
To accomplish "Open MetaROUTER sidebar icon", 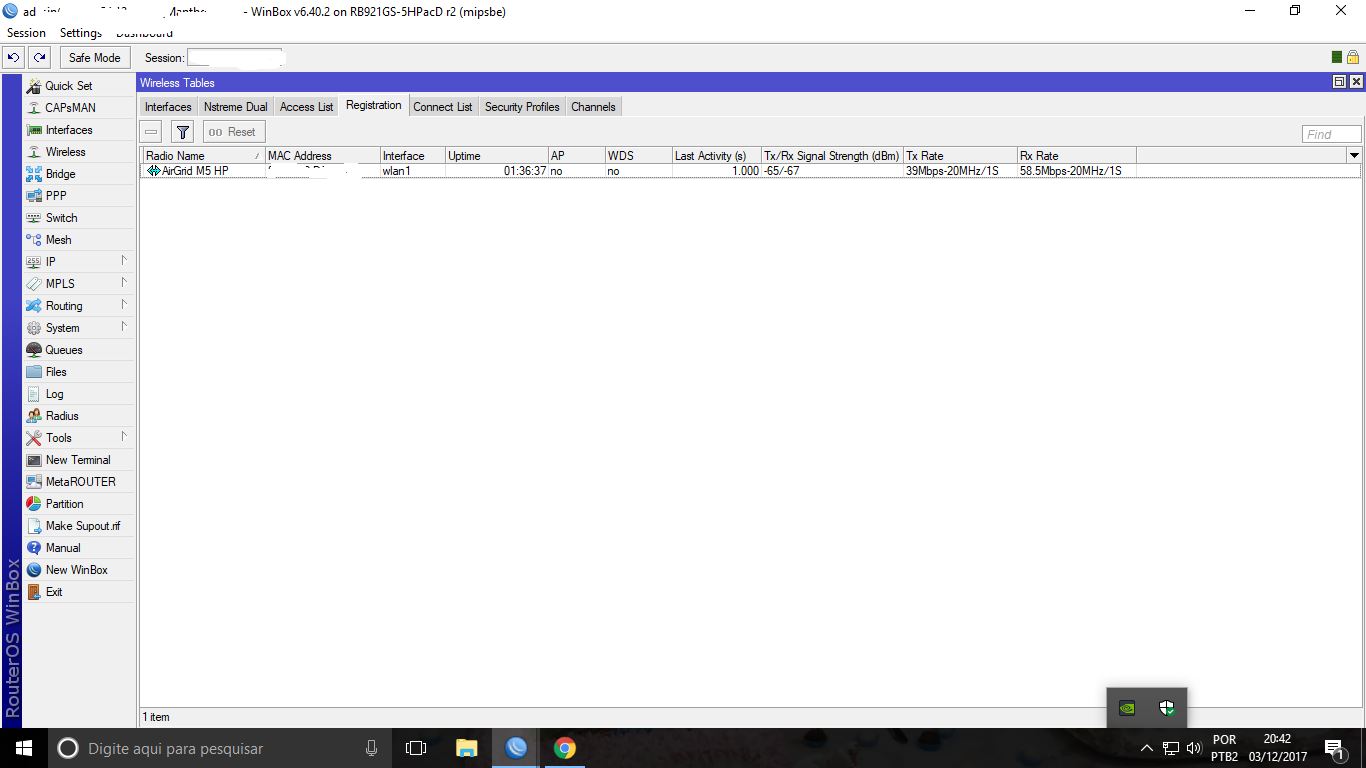I will pos(34,482).
